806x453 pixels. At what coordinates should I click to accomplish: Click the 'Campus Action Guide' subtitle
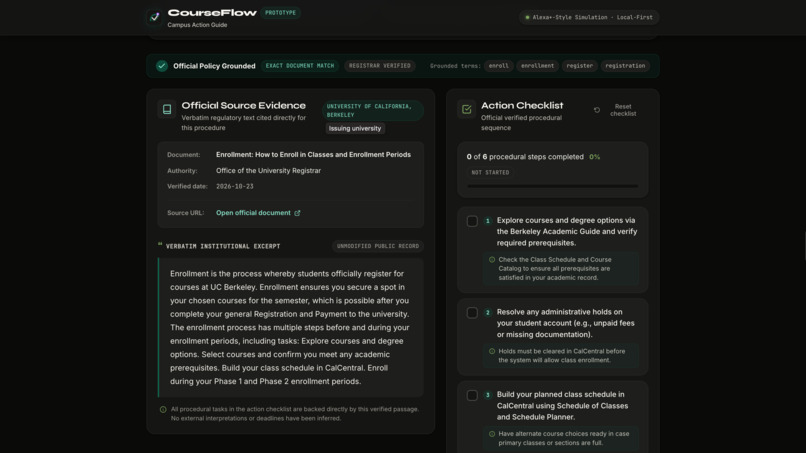coord(197,25)
